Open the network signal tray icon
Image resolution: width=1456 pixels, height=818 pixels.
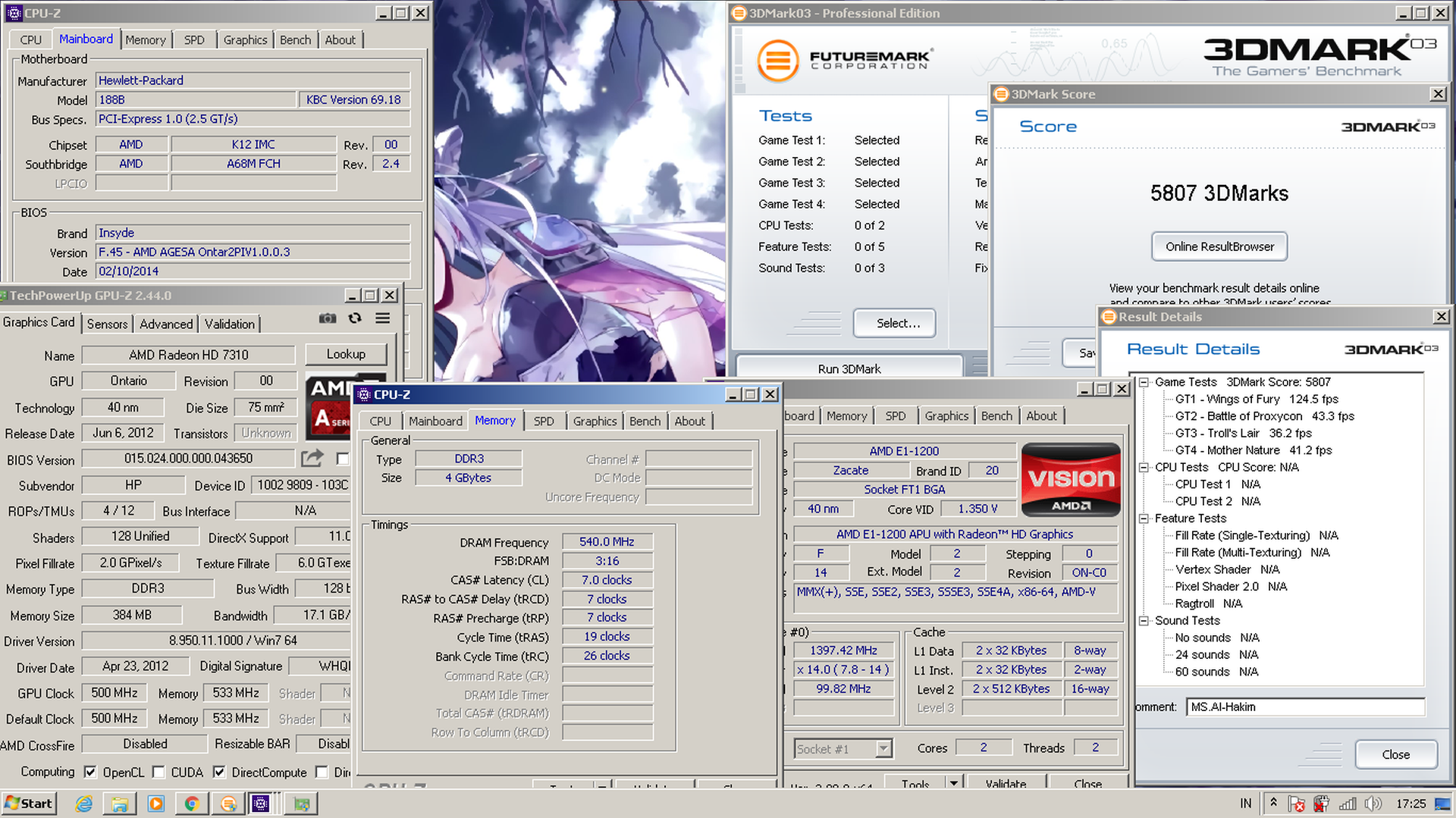coord(1348,804)
